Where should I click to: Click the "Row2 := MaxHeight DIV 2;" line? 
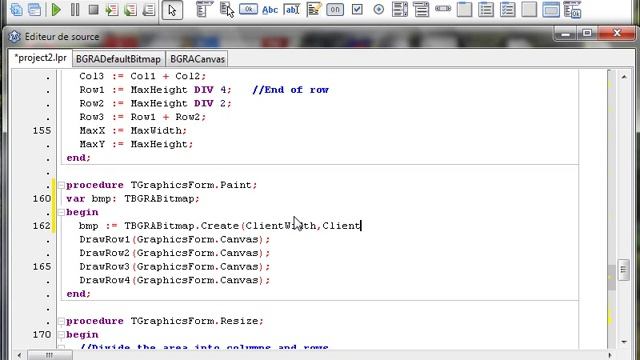[156, 104]
